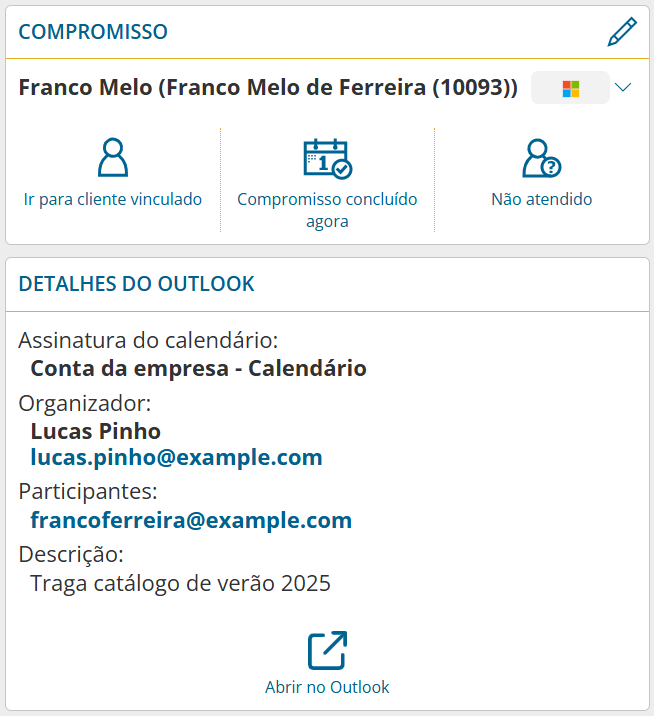Click the COMPROMISSO section header

(93, 32)
